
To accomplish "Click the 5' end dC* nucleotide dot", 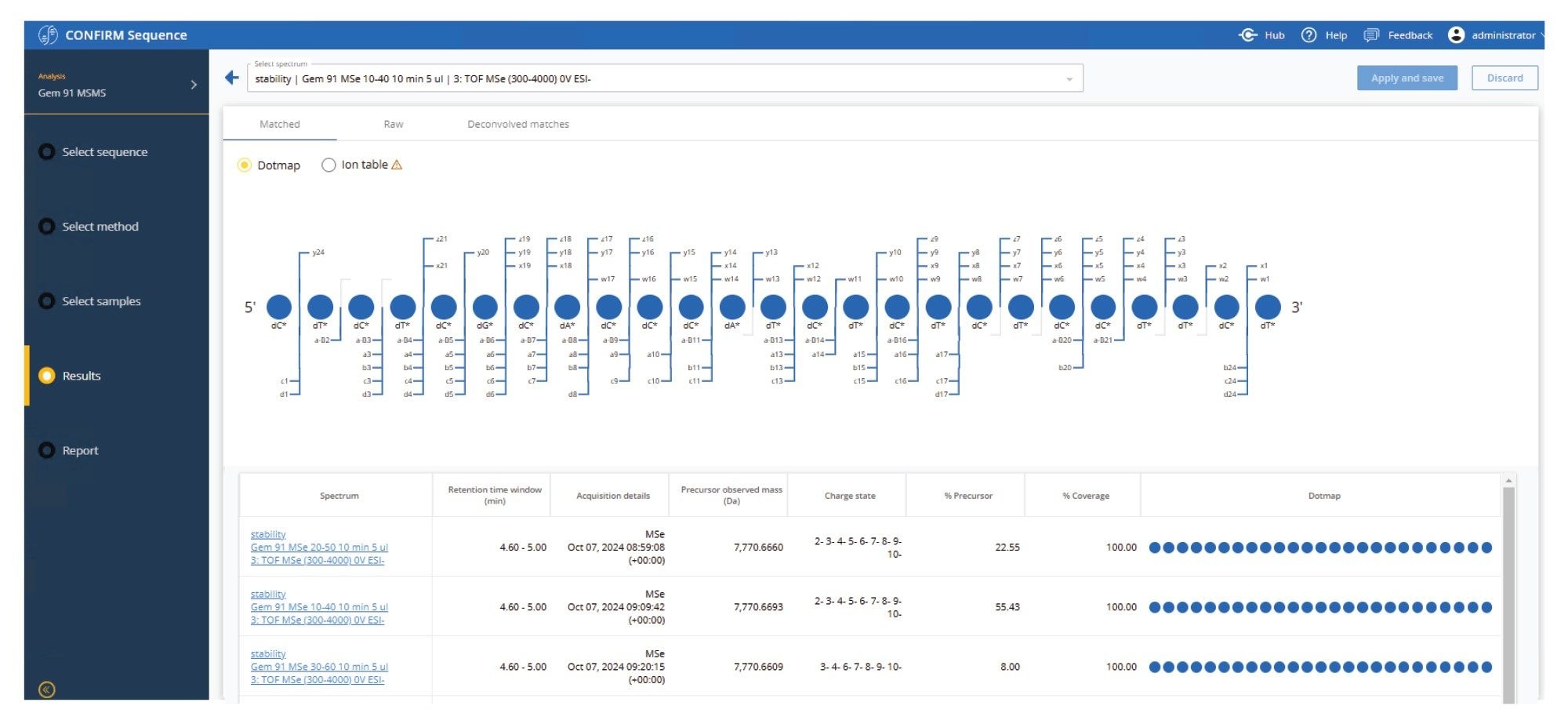I will click(279, 307).
